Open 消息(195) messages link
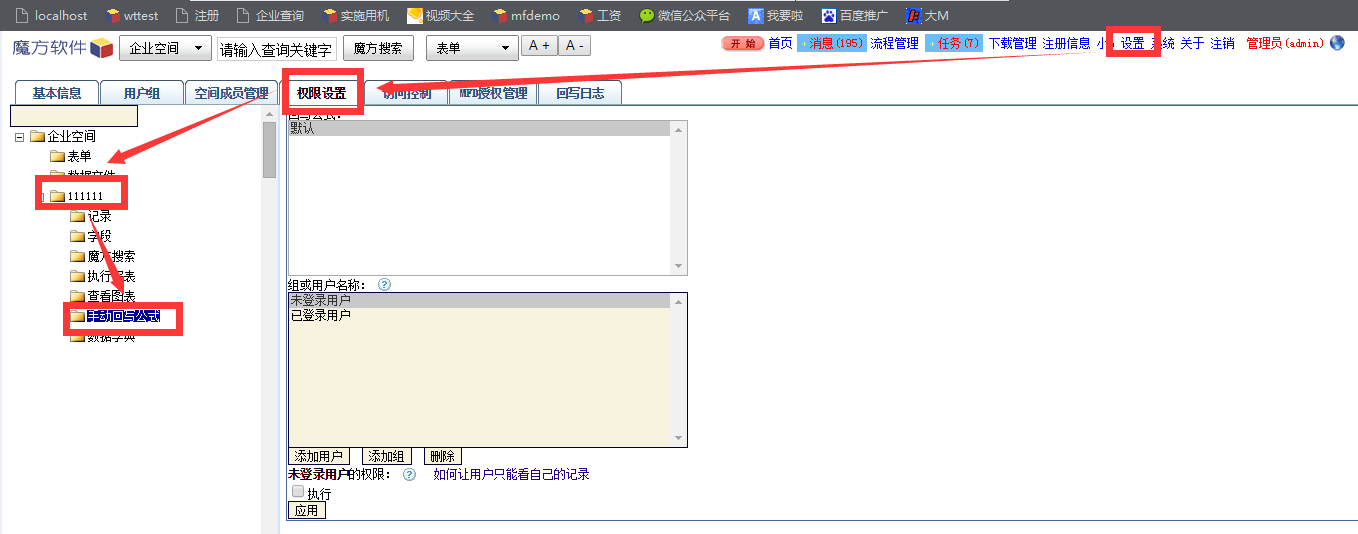The image size is (1358, 534). pyautogui.click(x=832, y=43)
